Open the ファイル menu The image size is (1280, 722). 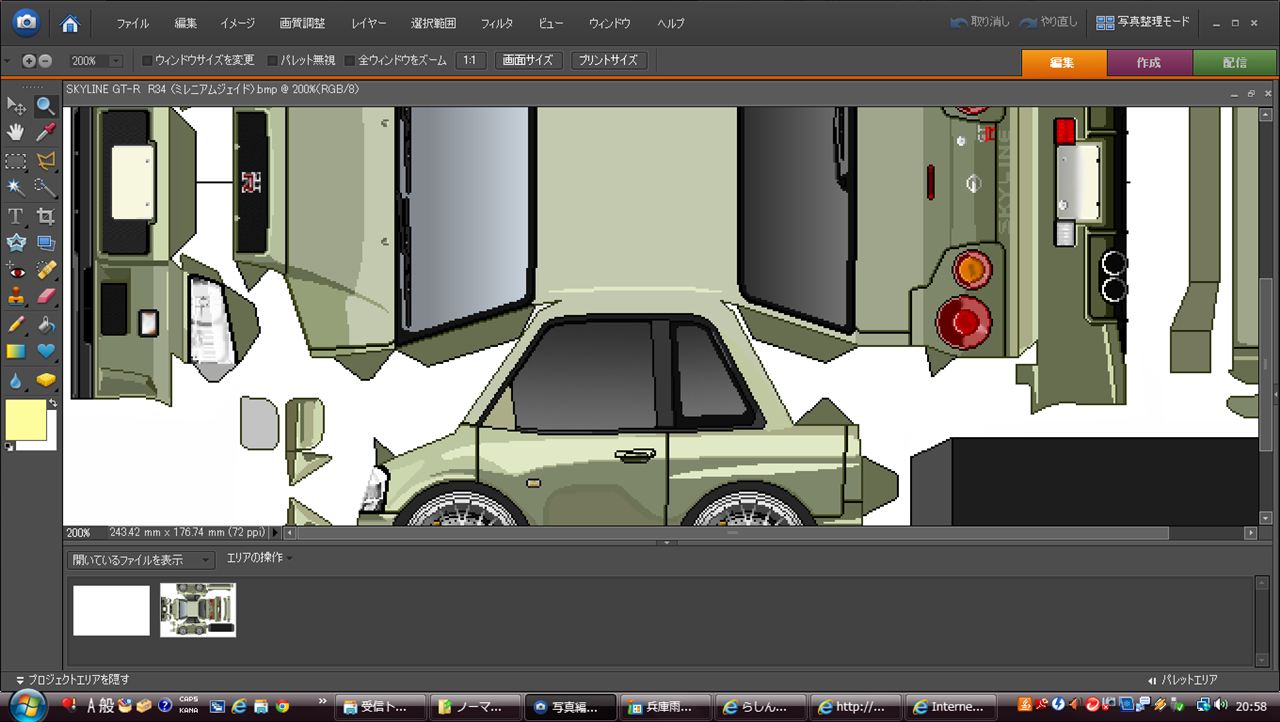tap(133, 23)
